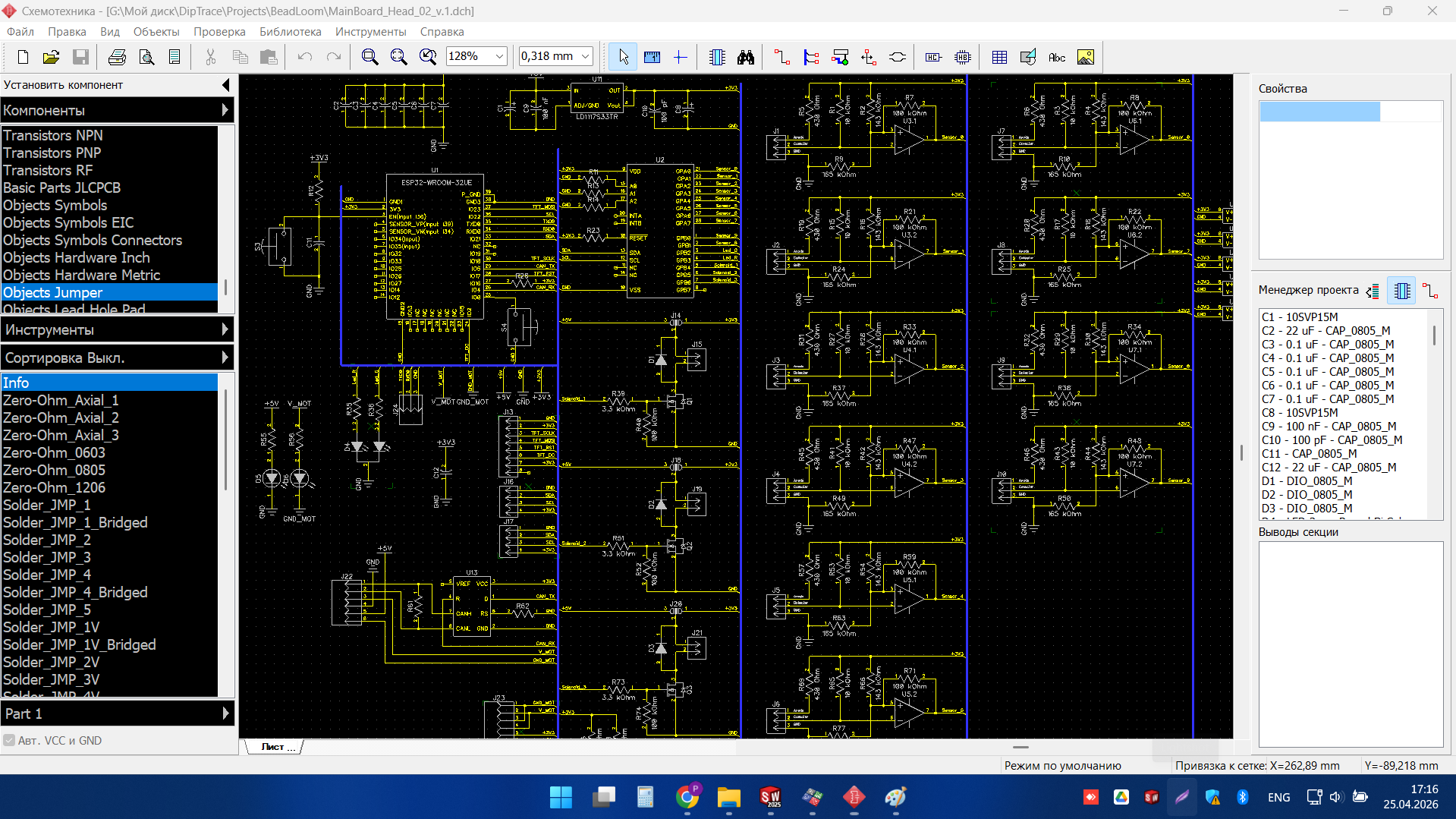
Task: Click the blue Свойства properties field
Action: pyautogui.click(x=1319, y=112)
